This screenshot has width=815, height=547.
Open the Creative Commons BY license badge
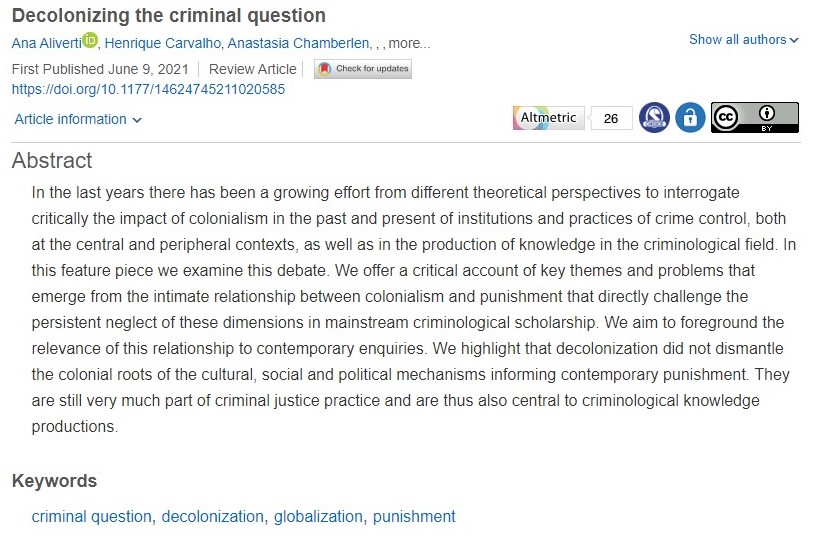coord(754,118)
